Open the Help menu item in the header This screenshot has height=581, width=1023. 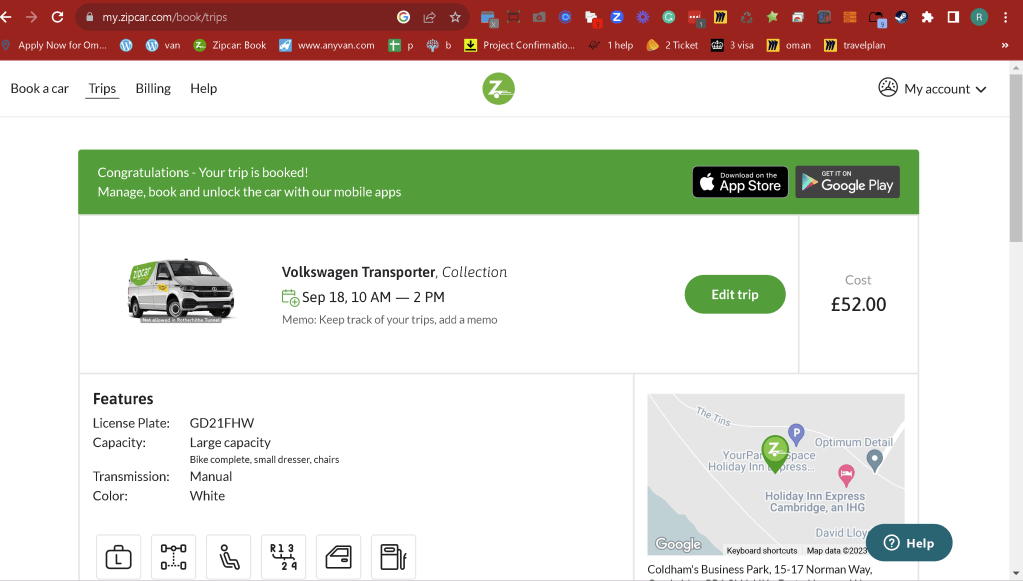[204, 89]
